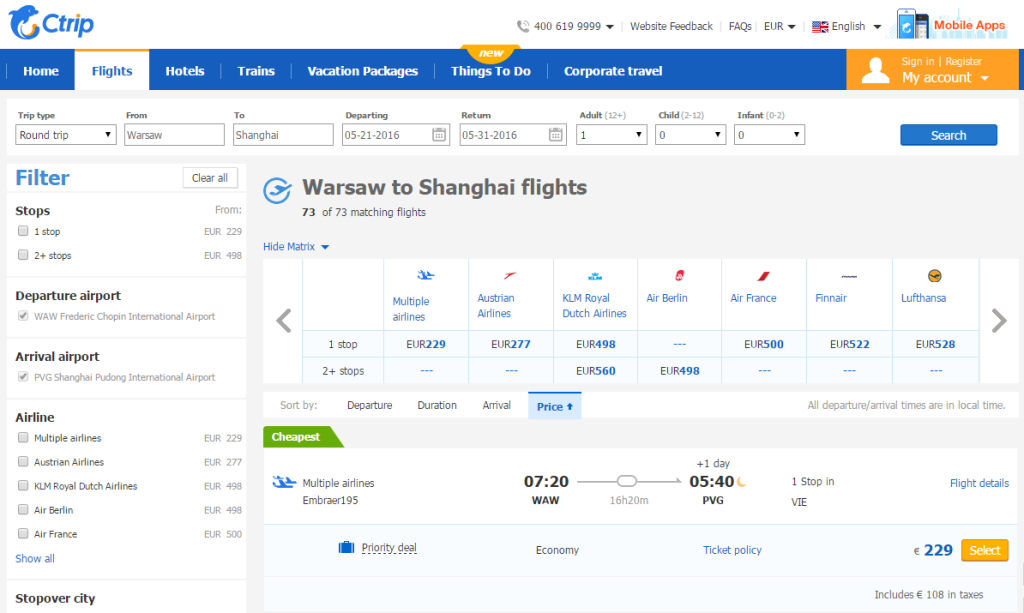Viewport: 1024px width, 613px height.
Task: Check the Multiple airlines filter
Action: tap(23, 437)
